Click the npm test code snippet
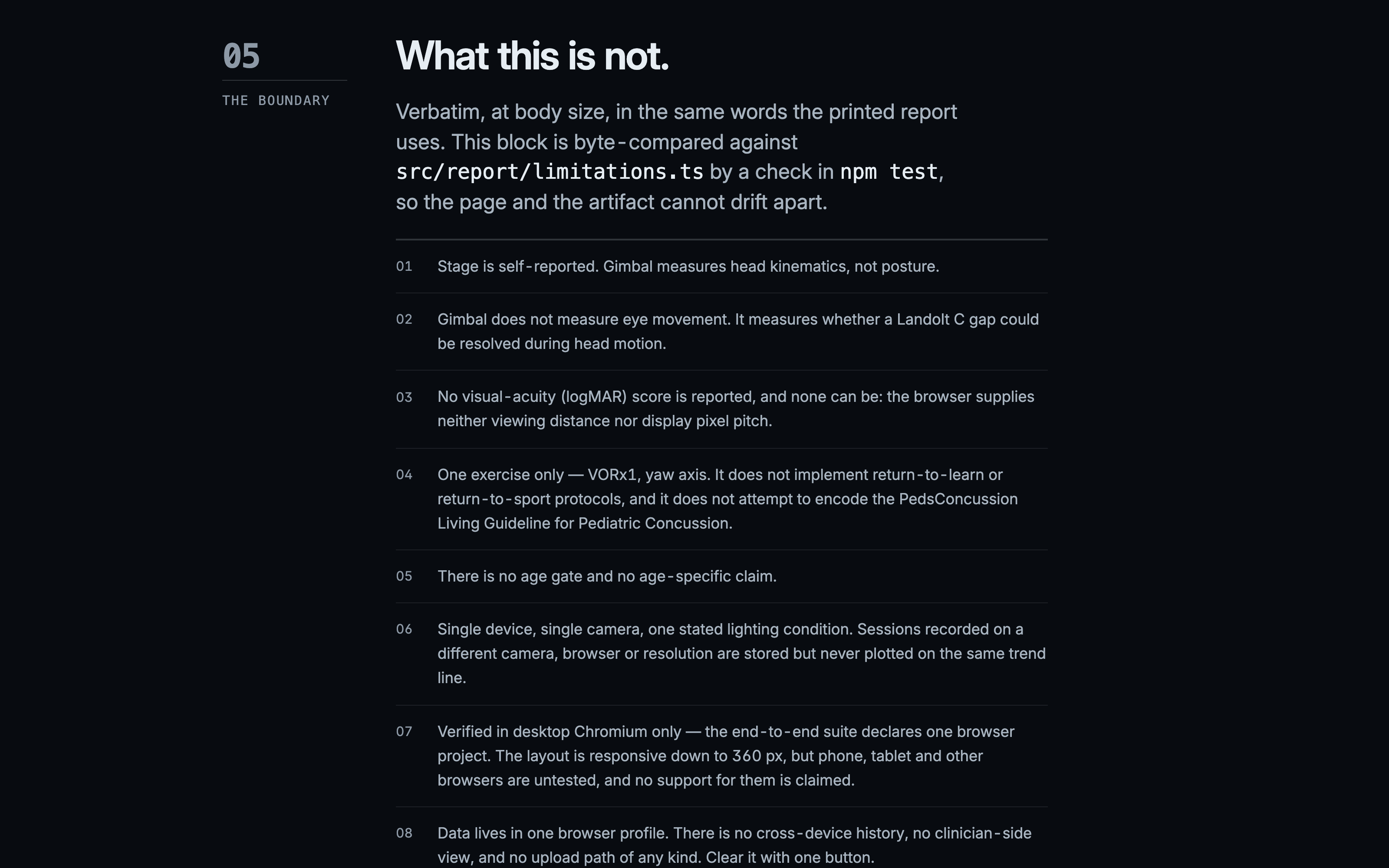Screen dimensions: 1389x868 [x=889, y=172]
